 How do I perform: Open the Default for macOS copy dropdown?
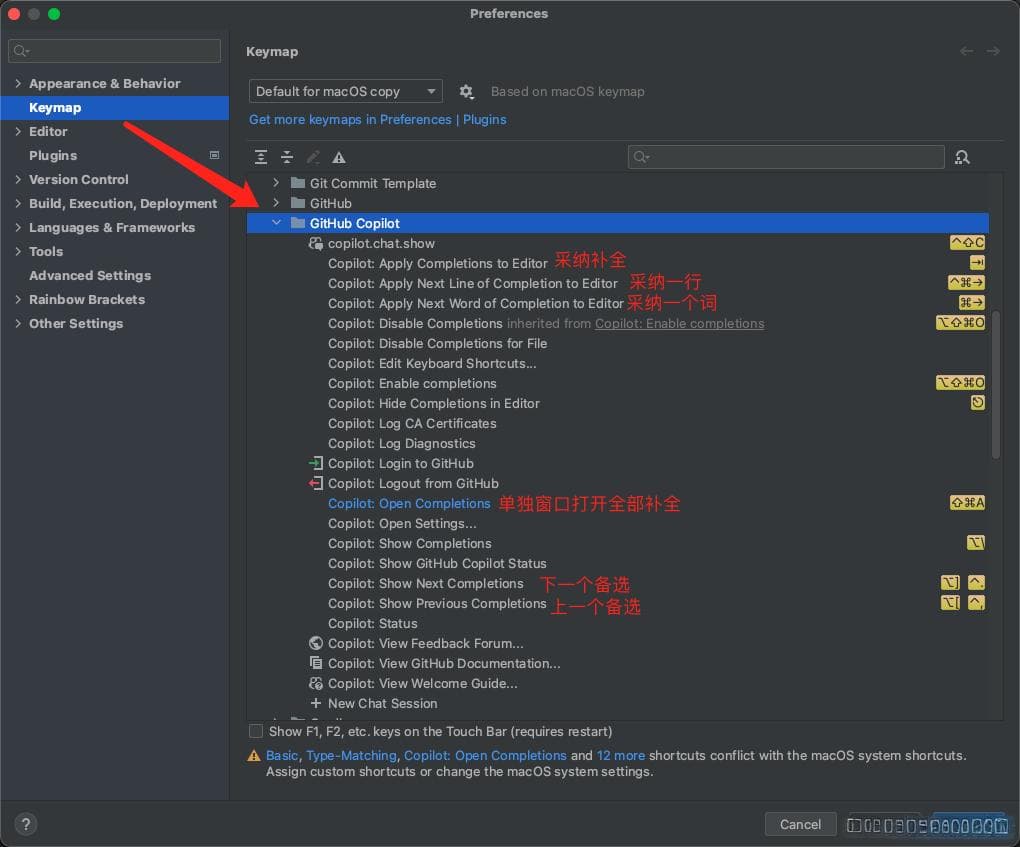pos(345,91)
